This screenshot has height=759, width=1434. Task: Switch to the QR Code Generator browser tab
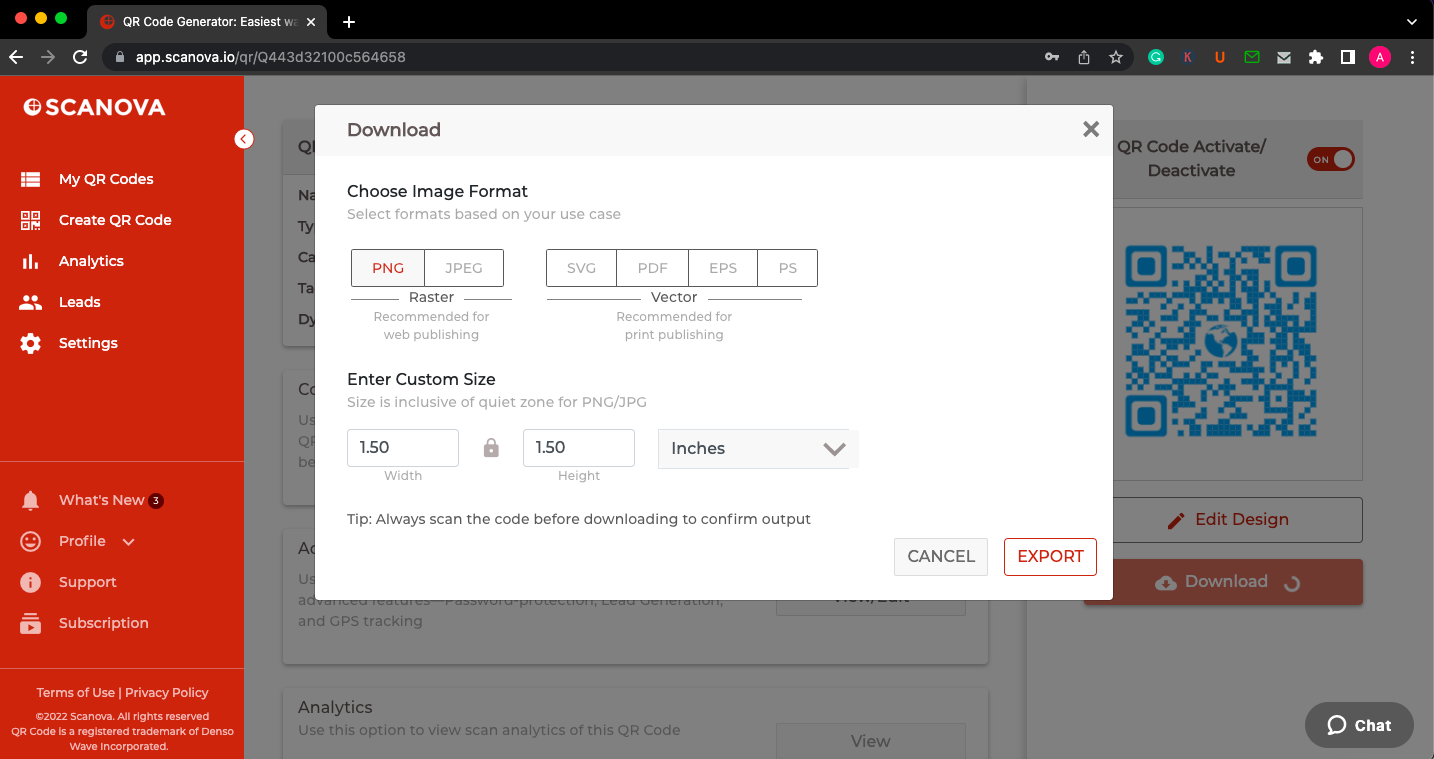(x=200, y=21)
